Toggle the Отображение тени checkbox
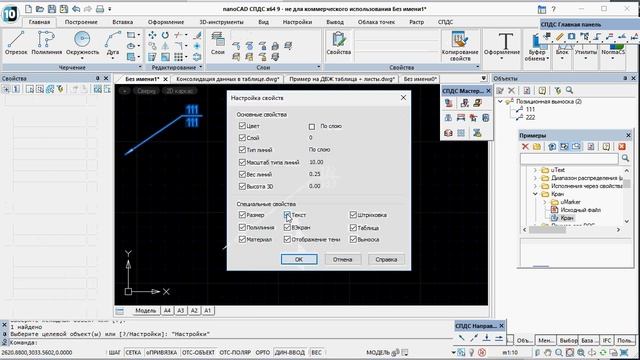The width and height of the screenshot is (640, 360). [287, 239]
